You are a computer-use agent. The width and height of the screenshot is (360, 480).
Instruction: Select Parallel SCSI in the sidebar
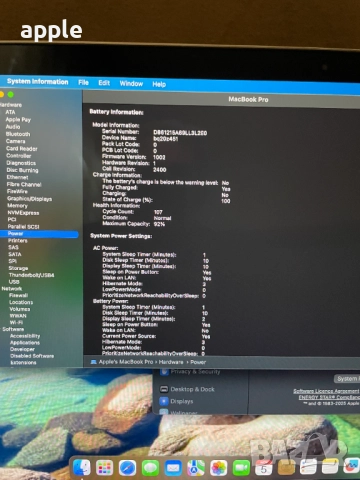tap(23, 227)
